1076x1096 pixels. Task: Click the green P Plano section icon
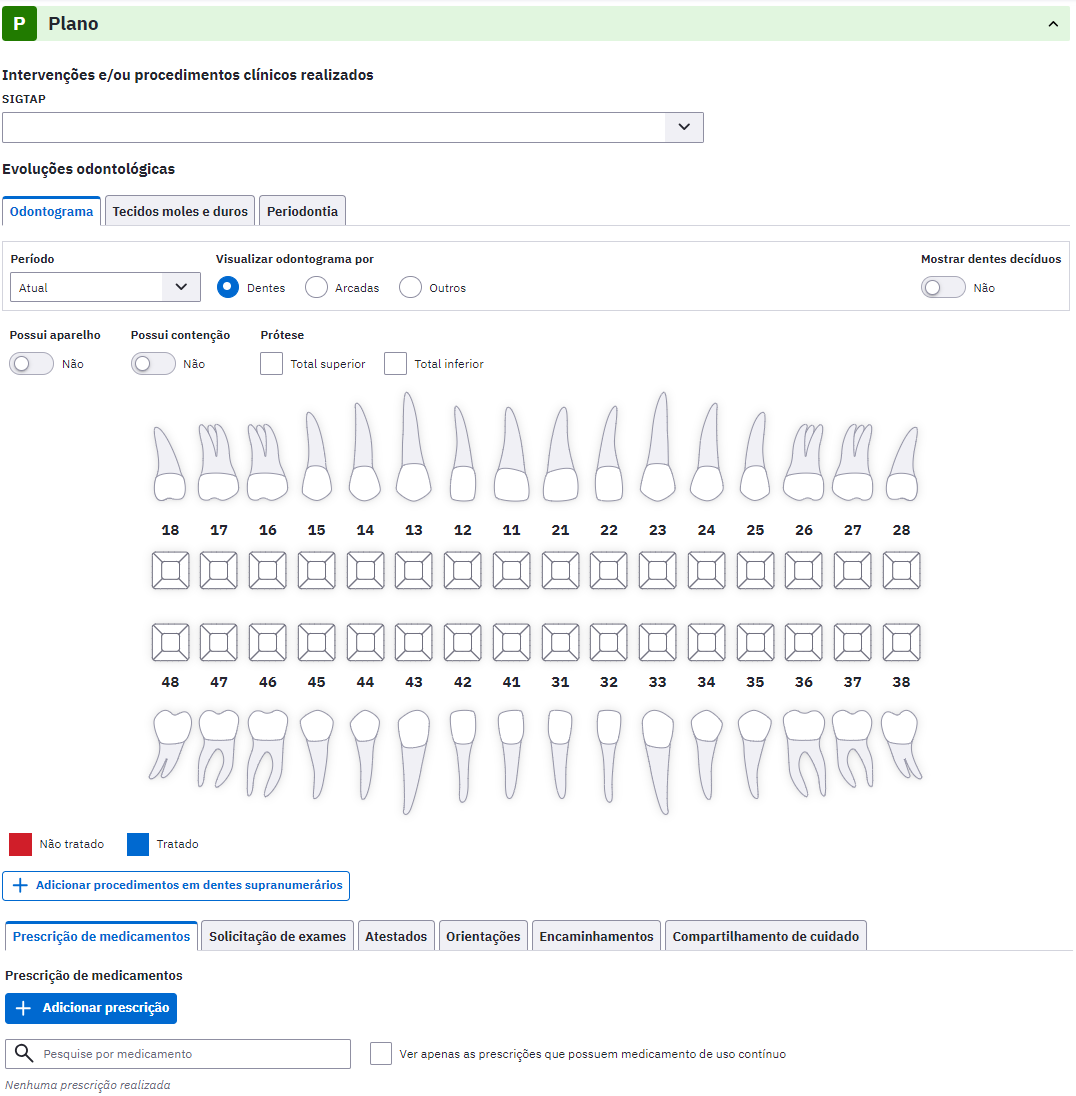[x=20, y=24]
